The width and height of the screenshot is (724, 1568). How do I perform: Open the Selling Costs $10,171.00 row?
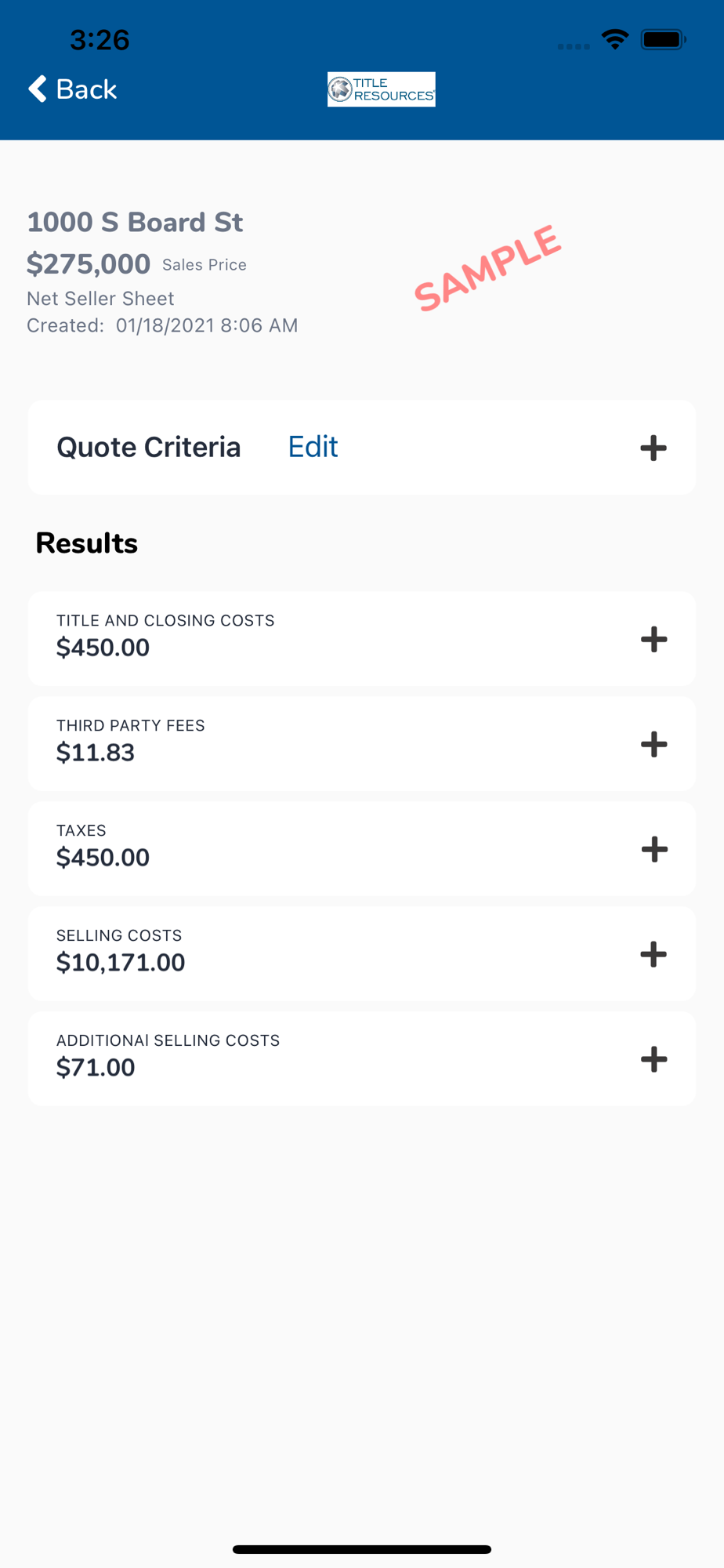(362, 954)
